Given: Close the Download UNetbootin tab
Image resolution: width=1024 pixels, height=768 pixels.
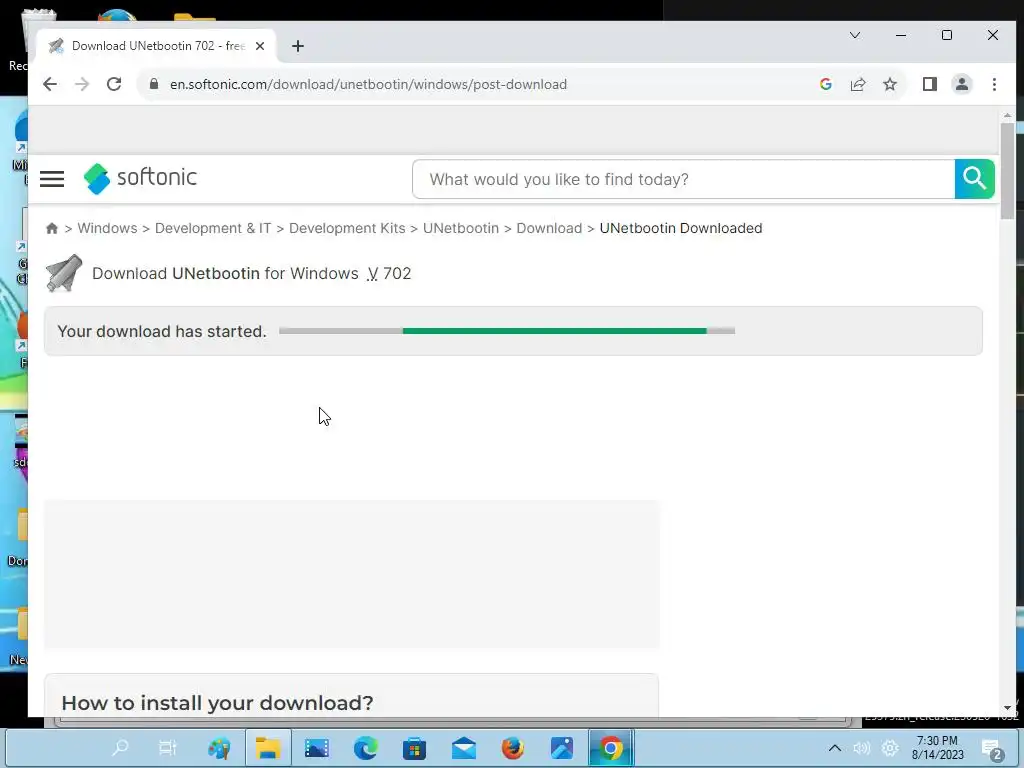Looking at the screenshot, I should (x=260, y=46).
